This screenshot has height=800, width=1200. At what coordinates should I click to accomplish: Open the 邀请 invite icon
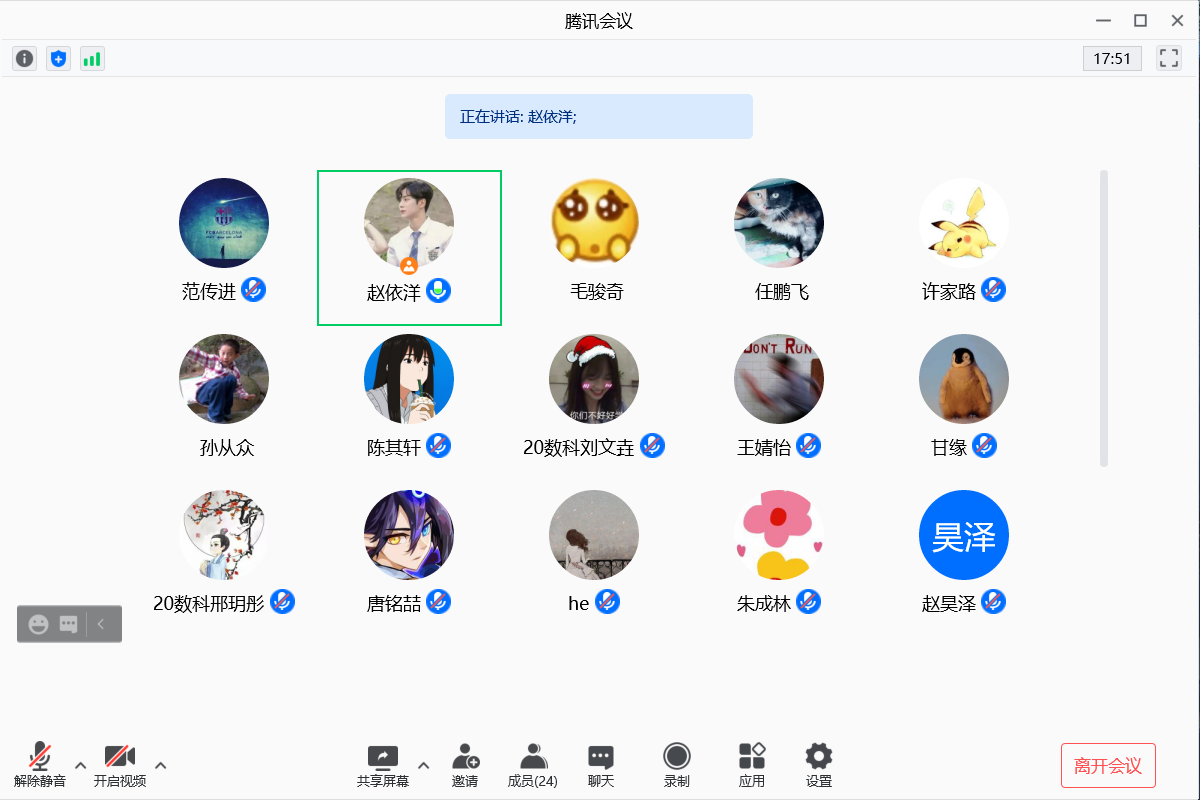[465, 765]
